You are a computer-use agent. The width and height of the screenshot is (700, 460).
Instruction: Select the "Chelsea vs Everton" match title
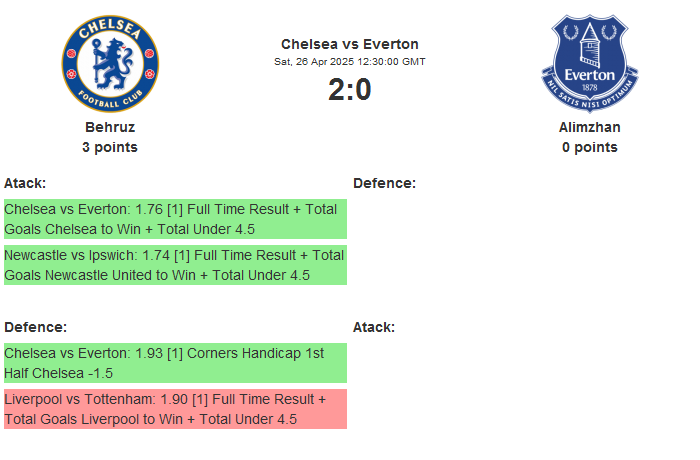click(349, 44)
